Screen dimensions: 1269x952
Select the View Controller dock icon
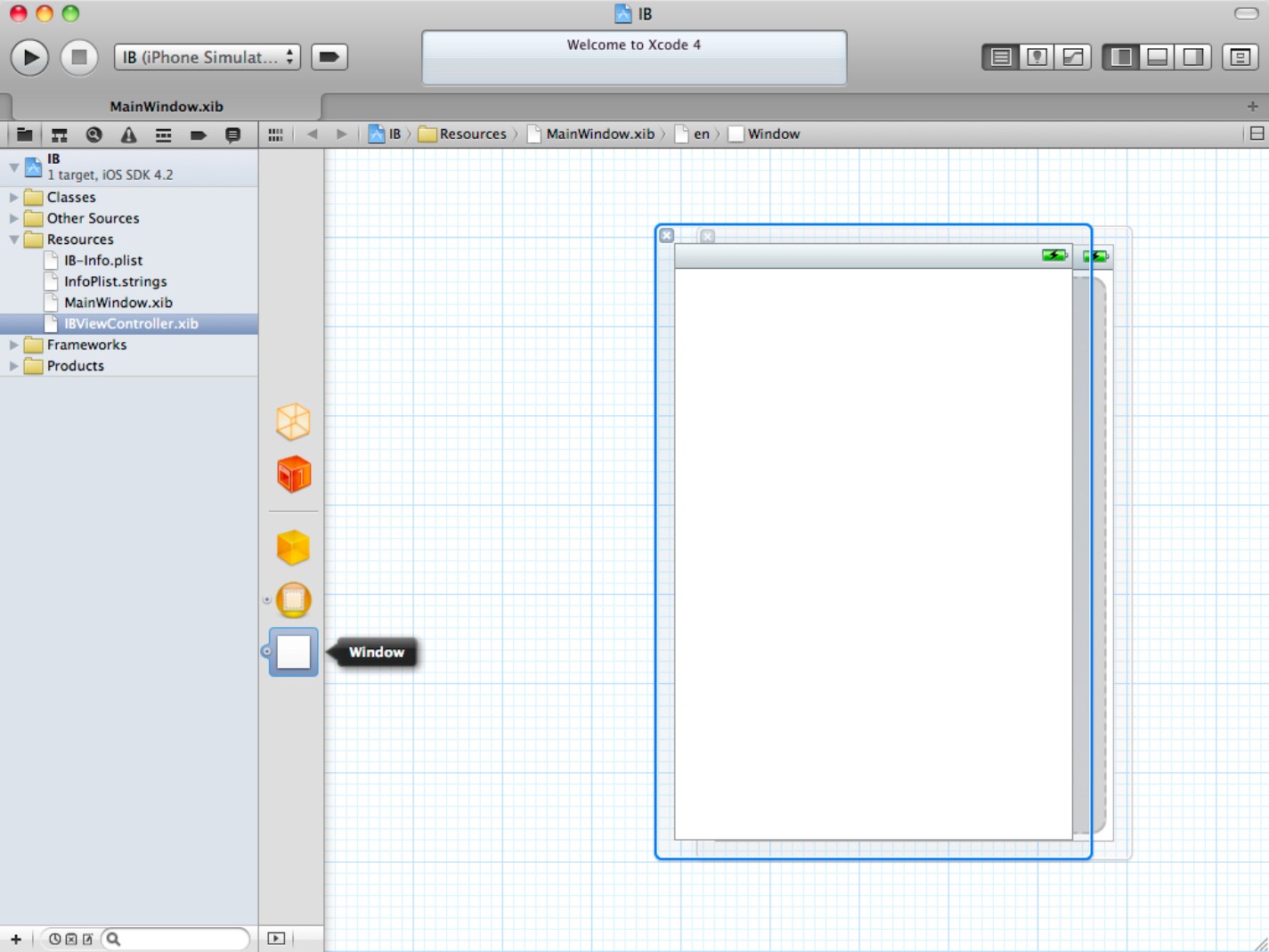point(293,599)
